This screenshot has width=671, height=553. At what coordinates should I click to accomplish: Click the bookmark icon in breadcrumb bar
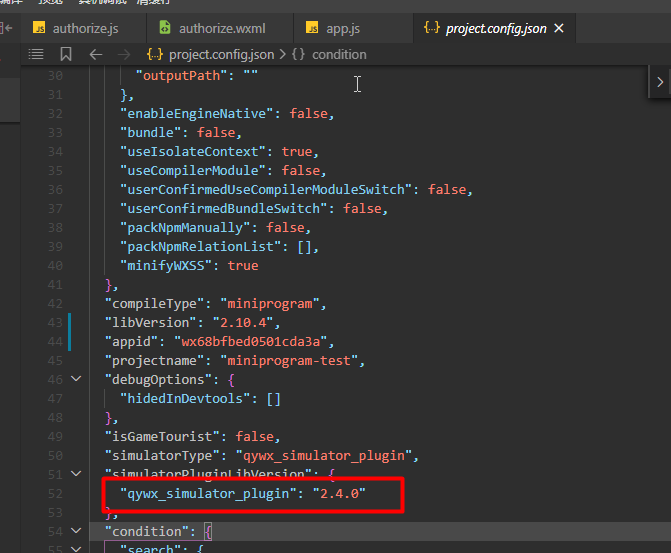[66, 54]
